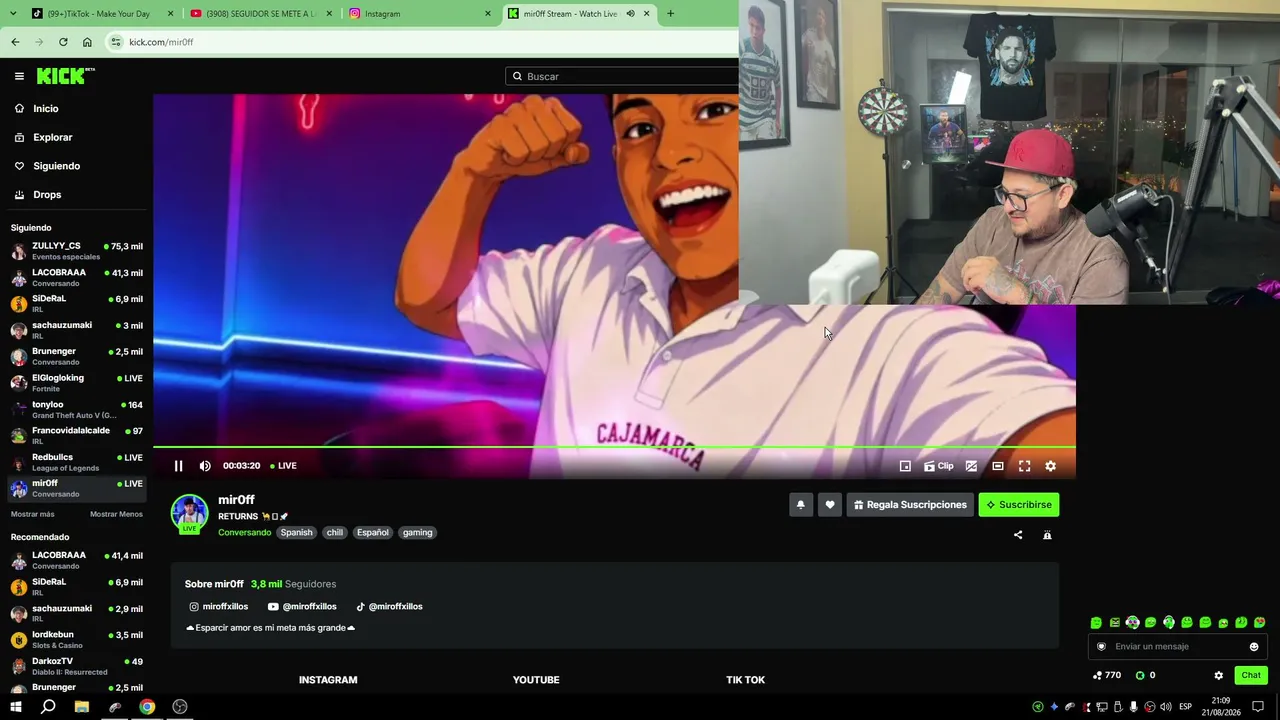Share the mir0ff channel
Image resolution: width=1280 pixels, height=720 pixels.
tap(1018, 535)
